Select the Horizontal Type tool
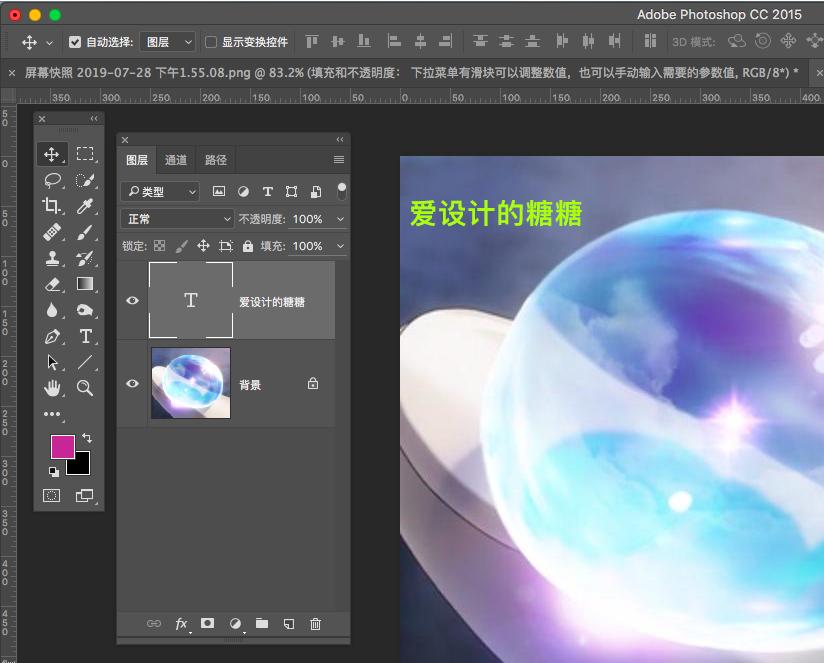This screenshot has height=663, width=824. tap(86, 336)
